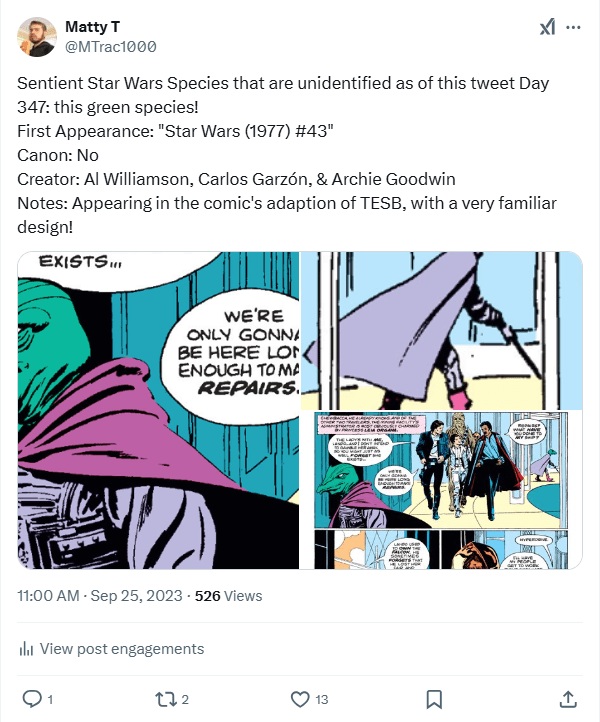Click the Grok icon beside the options menu

coord(547,28)
